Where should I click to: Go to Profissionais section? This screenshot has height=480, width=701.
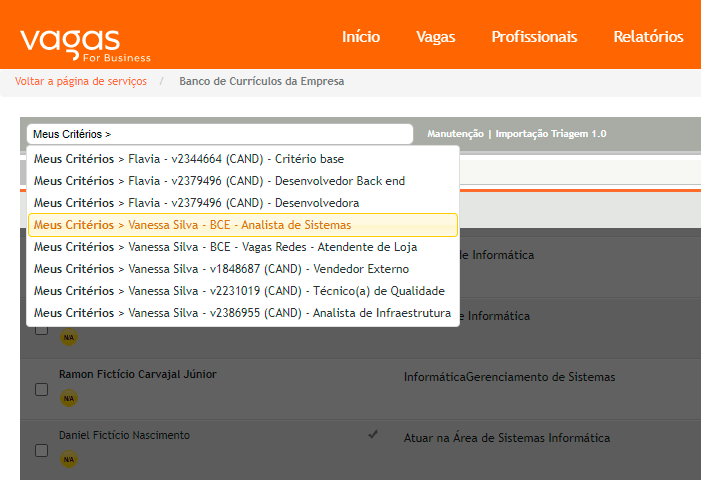534,37
